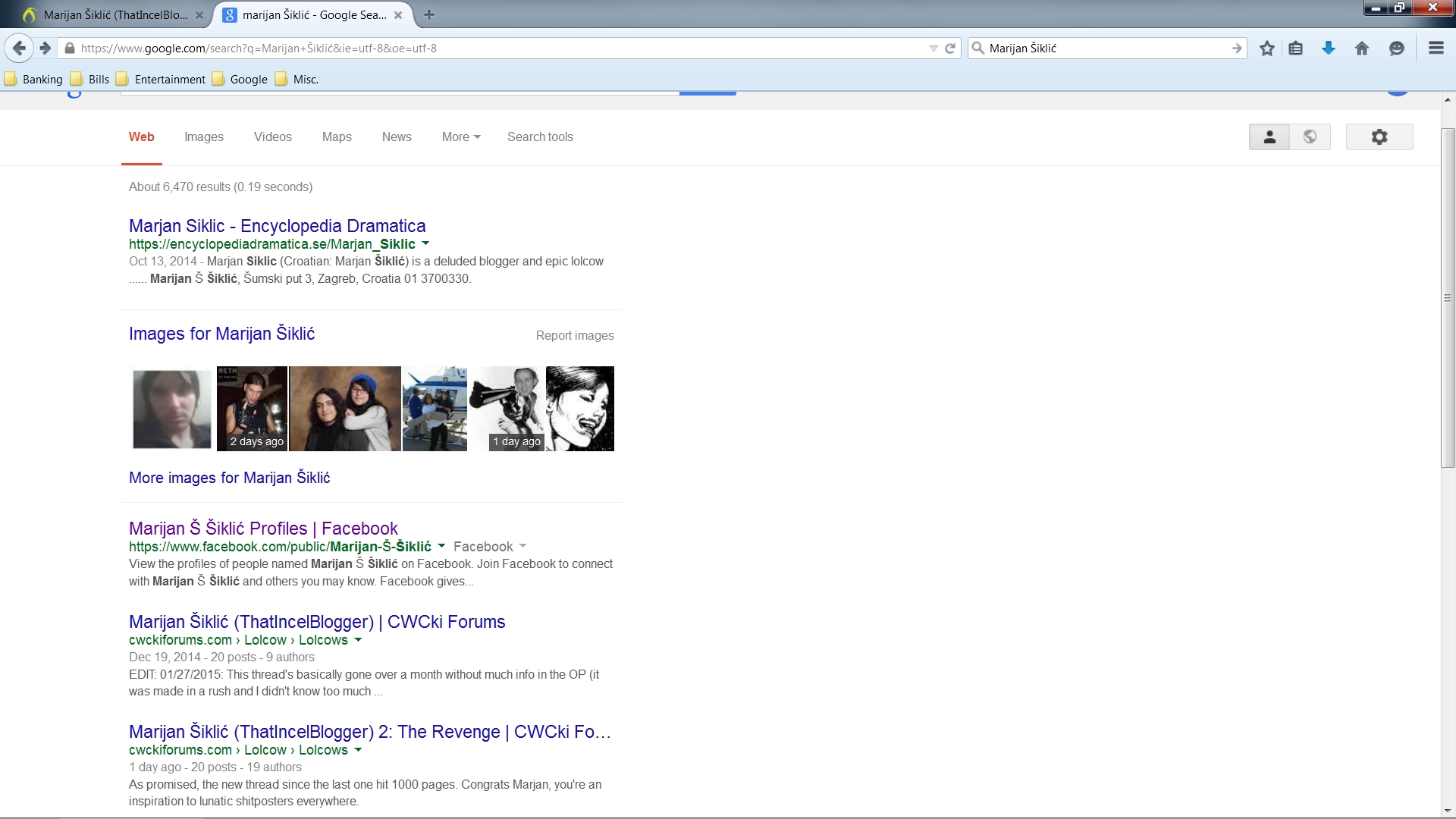1456x819 pixels.
Task: Open thumbnail labeled 1 day ago
Action: 507,409
